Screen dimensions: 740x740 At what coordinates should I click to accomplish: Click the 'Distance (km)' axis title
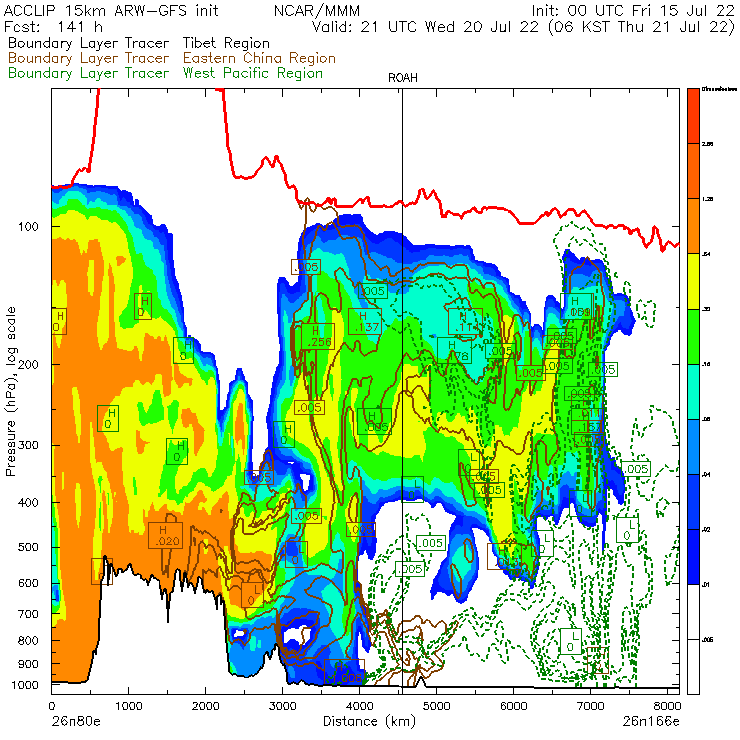(369, 721)
